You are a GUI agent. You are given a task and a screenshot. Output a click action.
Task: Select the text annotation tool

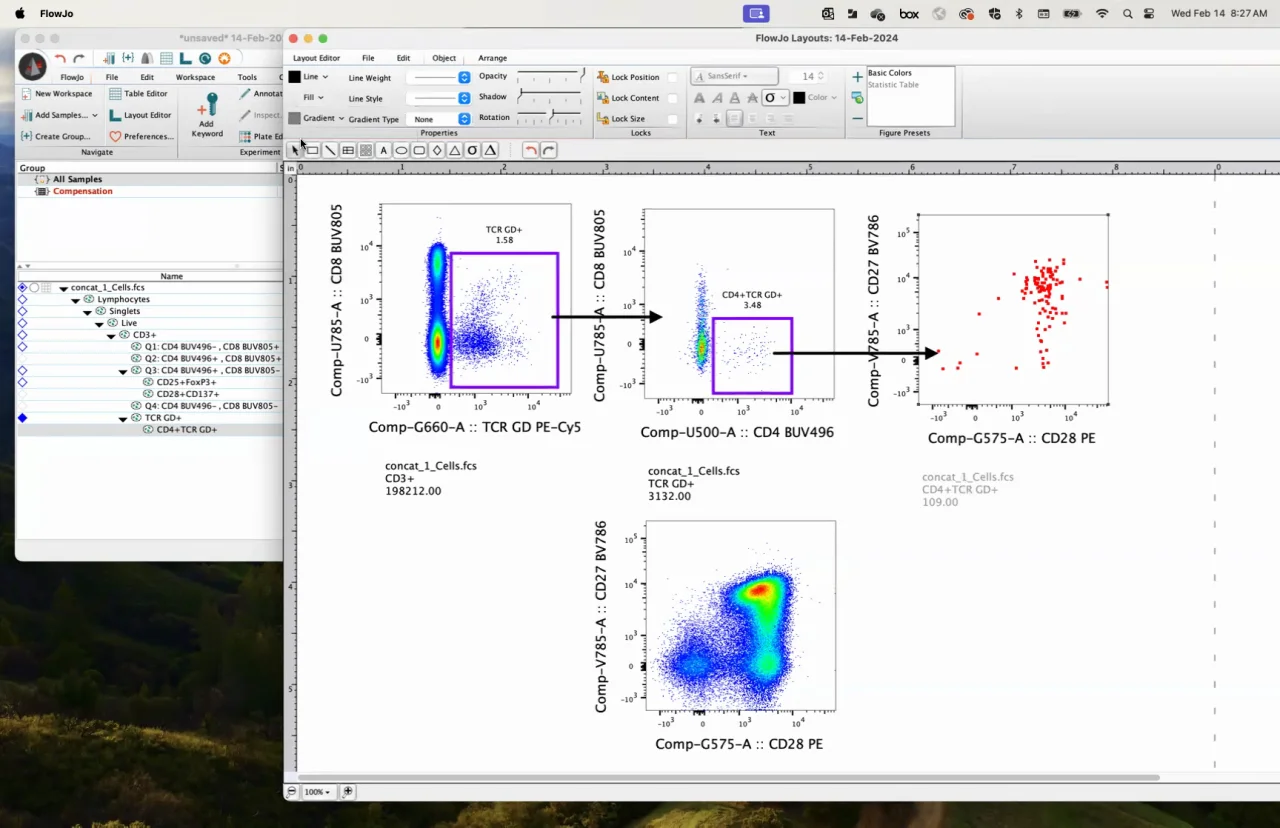pyautogui.click(x=383, y=151)
